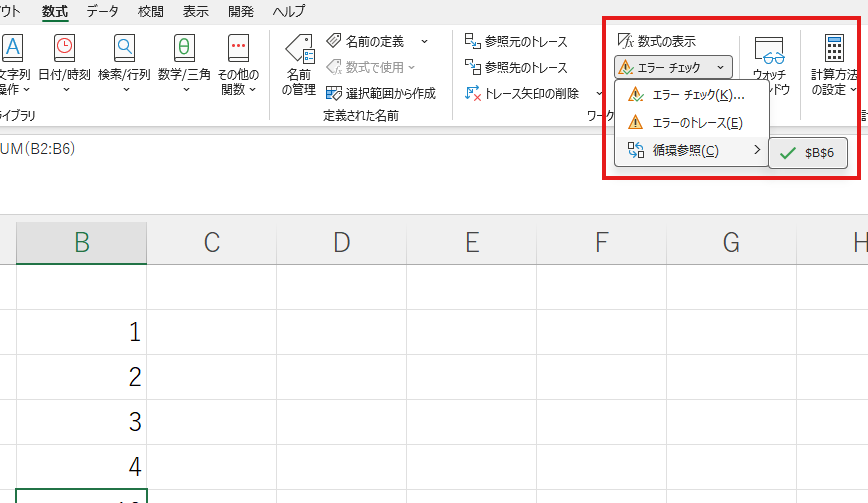Switch to the 校閲 ribbon tab
The height and width of the screenshot is (503, 868).
(x=151, y=11)
